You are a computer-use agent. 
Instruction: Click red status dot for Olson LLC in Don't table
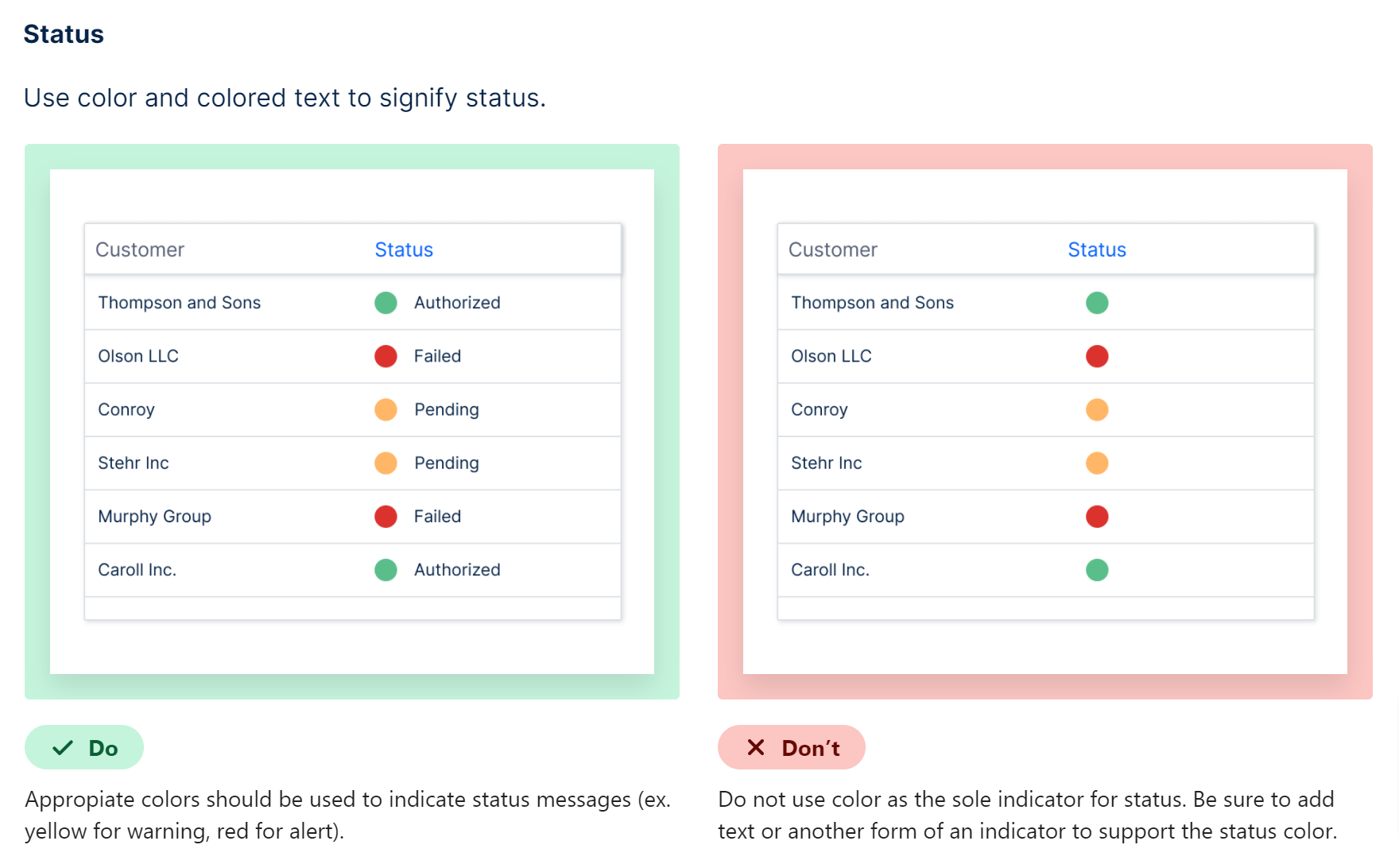coord(1097,356)
